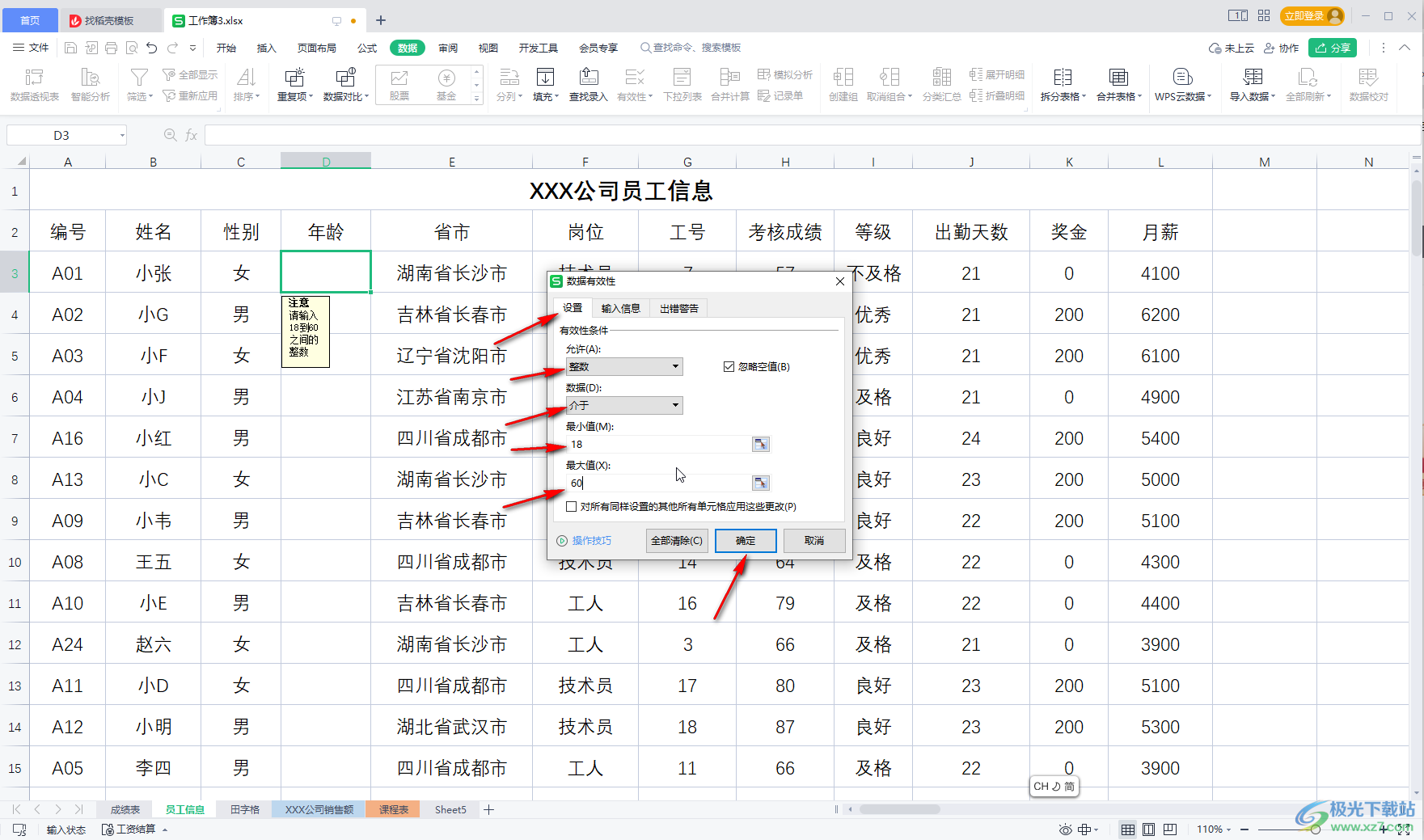
Task: Confirm validation with the 确定 button
Action: pos(745,540)
